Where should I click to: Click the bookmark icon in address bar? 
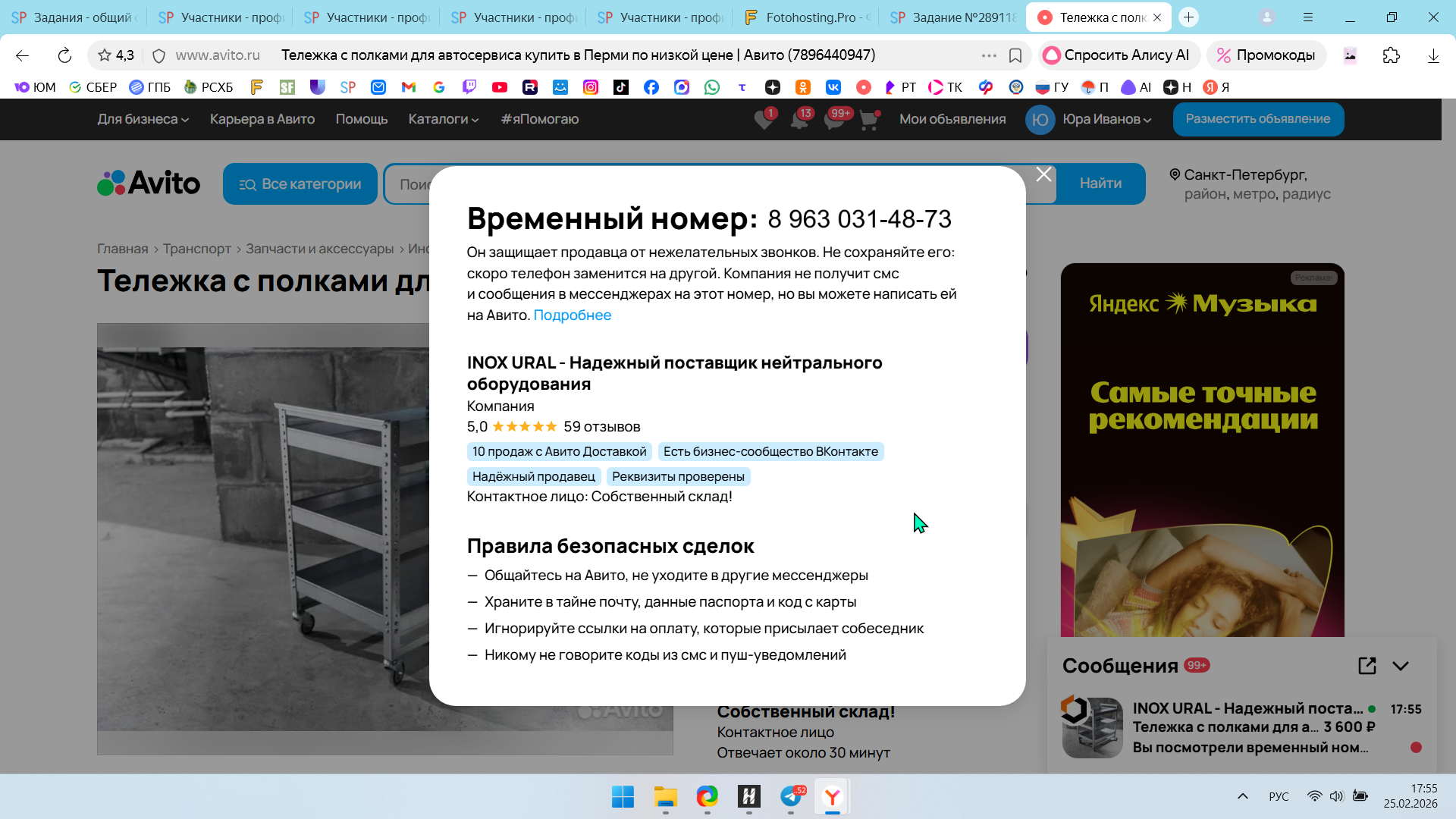[1015, 55]
